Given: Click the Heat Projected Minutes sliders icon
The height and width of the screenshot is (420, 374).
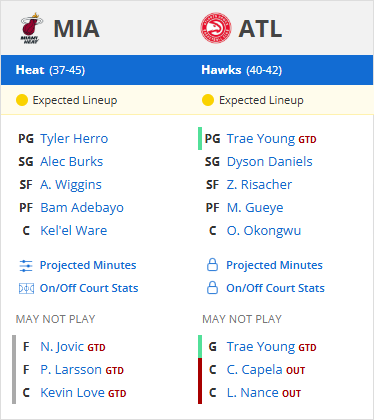Looking at the screenshot, I should (26, 266).
